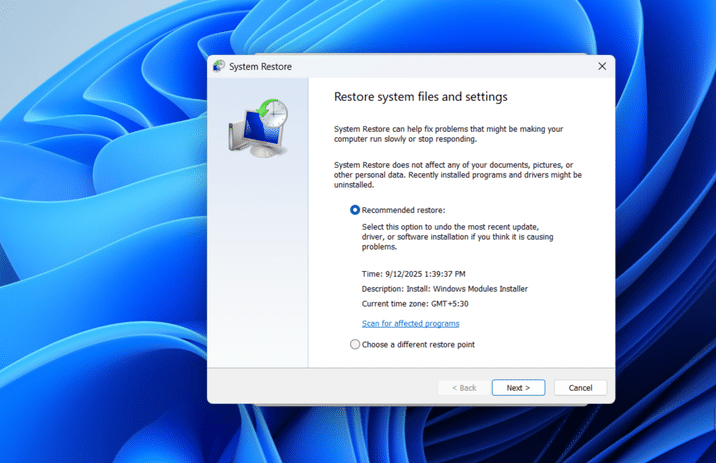Click the System Restore title text
716x463 pixels.
pos(260,67)
